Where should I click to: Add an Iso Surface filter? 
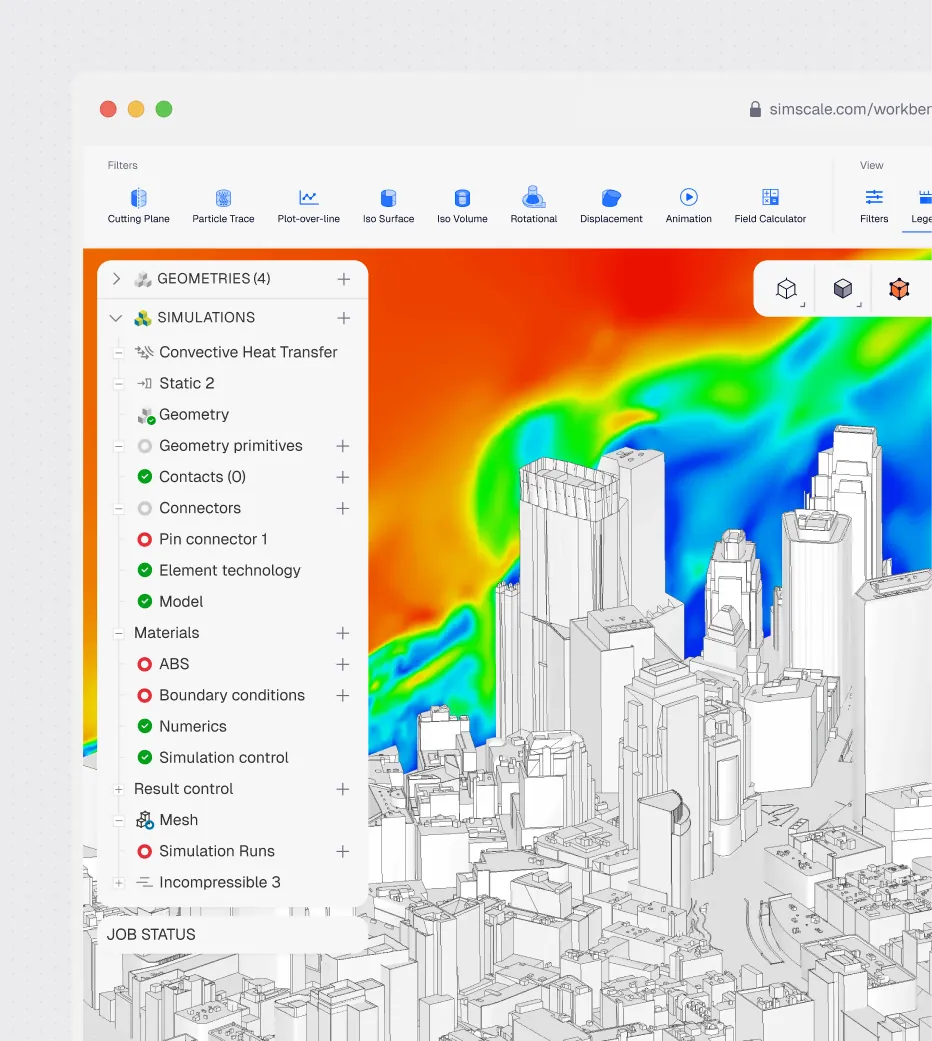click(x=388, y=205)
